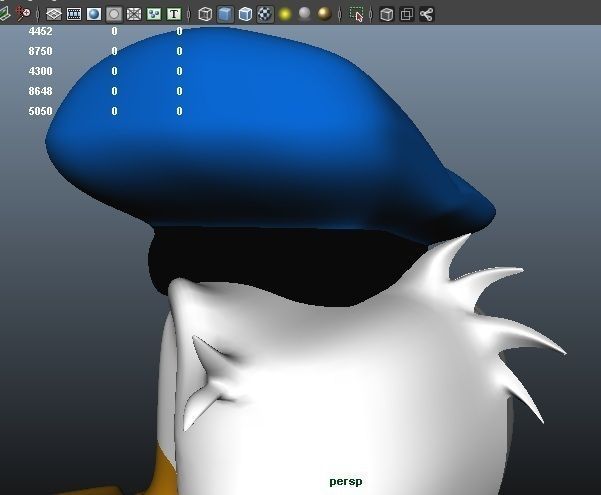Toggle the 2D Pan/Zoom icon
Image resolution: width=601 pixels, height=495 pixels.
[24, 14]
